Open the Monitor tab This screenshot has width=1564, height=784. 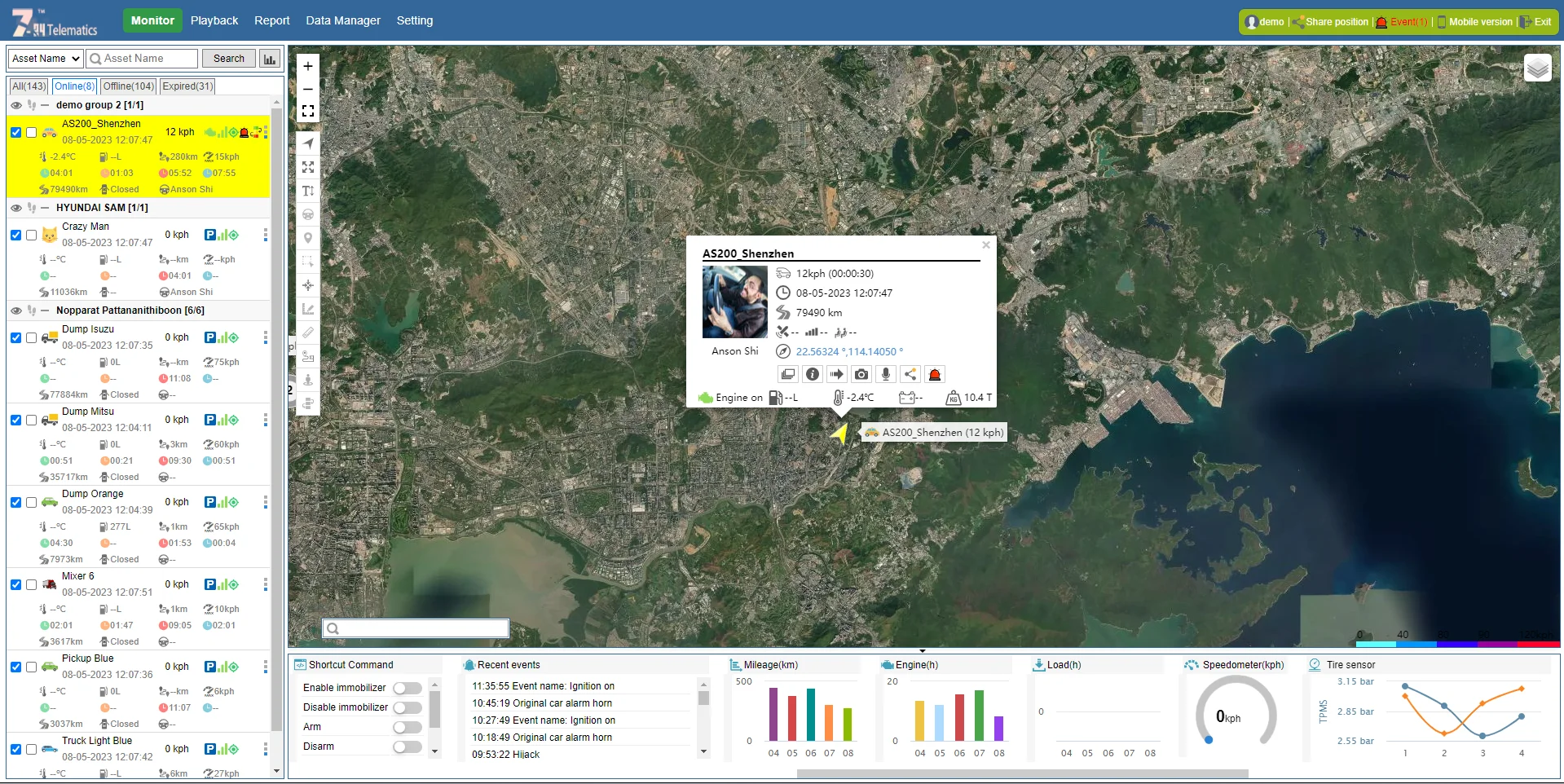click(152, 20)
